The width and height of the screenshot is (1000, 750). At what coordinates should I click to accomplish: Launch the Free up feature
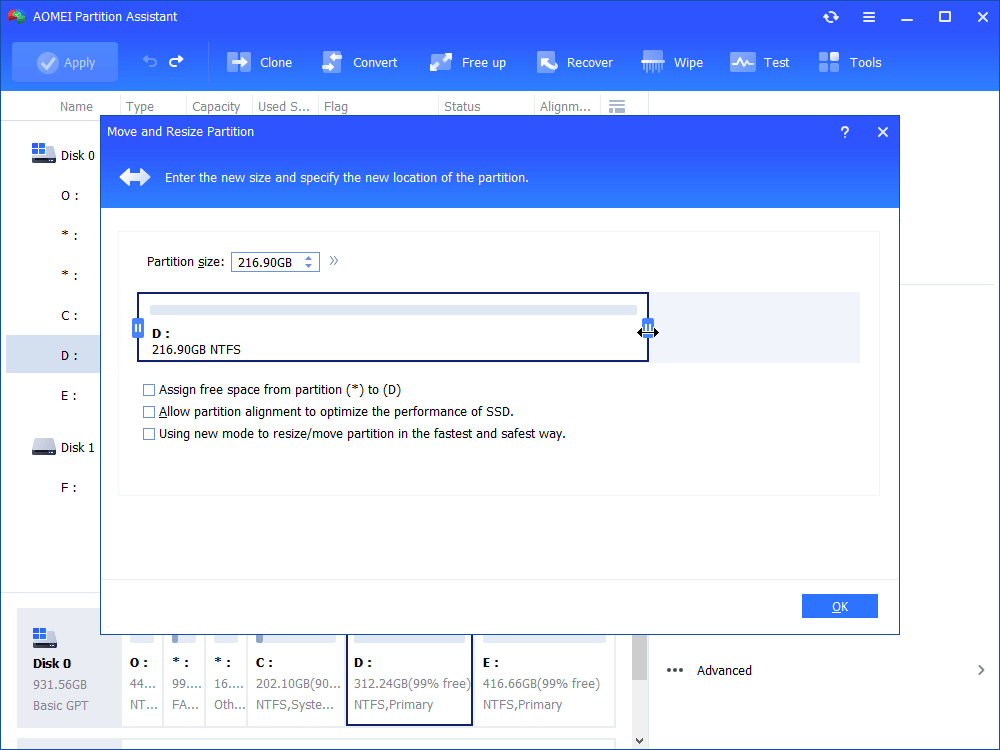click(467, 62)
